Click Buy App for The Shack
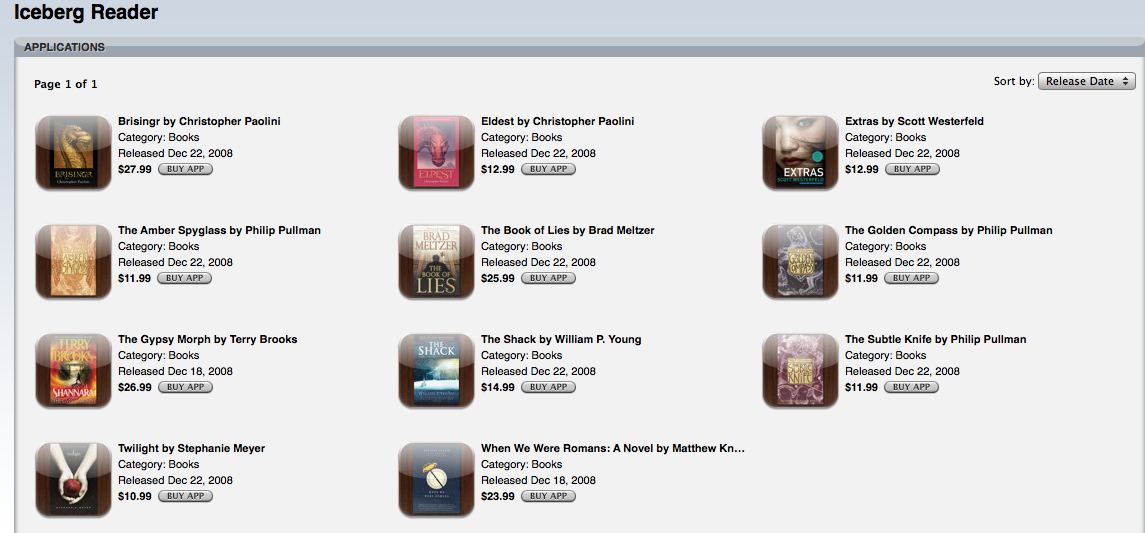 [x=548, y=387]
